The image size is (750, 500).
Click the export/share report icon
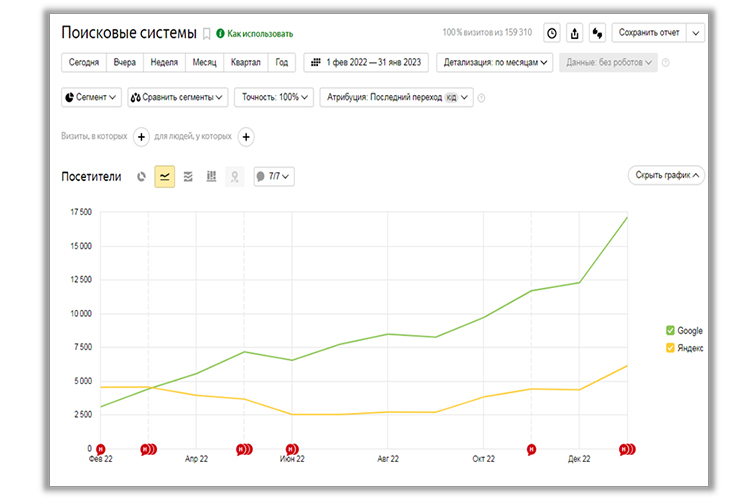click(575, 33)
